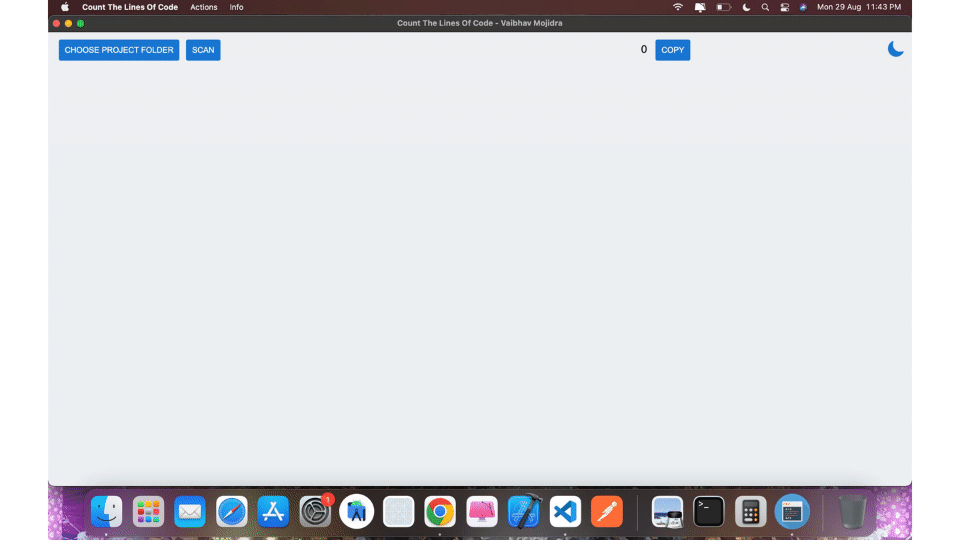This screenshot has width=960, height=540.
Task: Open Google Chrome from the dock
Action: (x=440, y=512)
